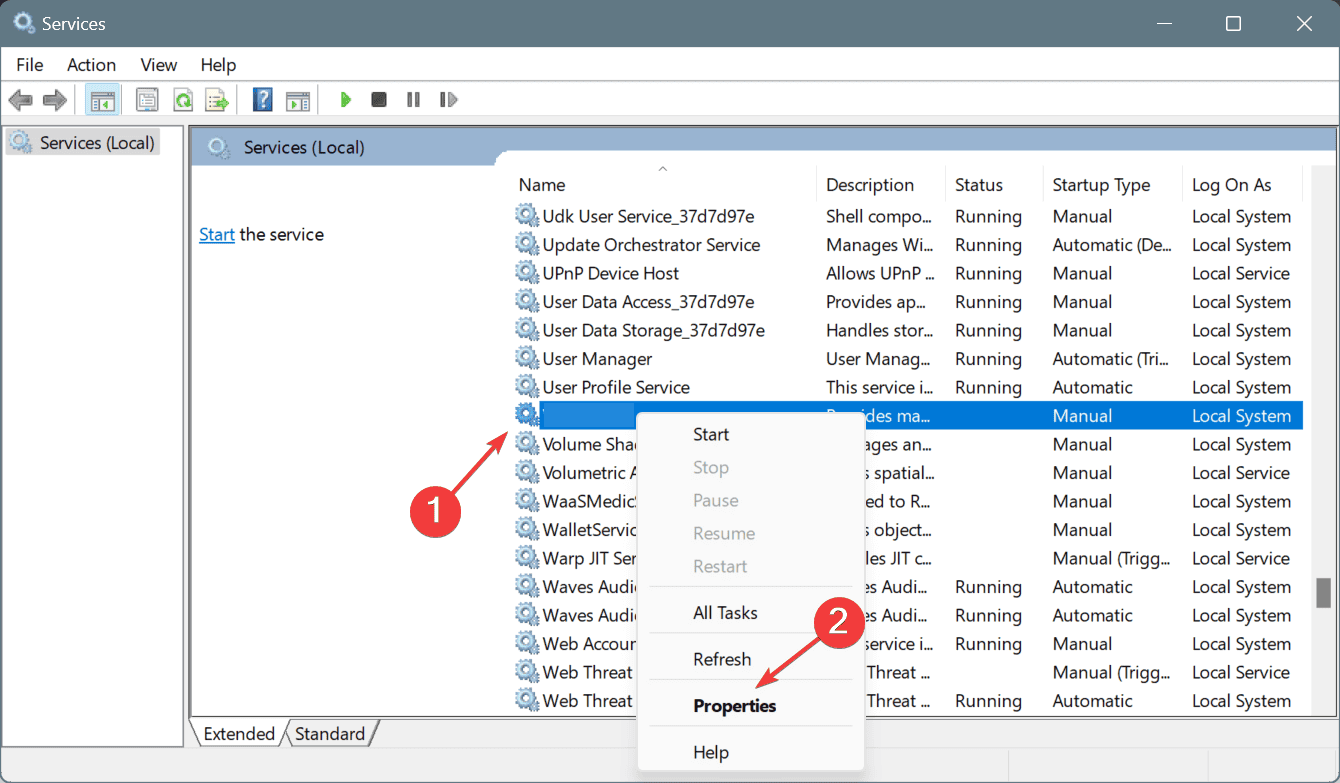Screen dimensions: 1340x783
Task: Click the gear icon of User Profile Service
Action: pos(526,387)
